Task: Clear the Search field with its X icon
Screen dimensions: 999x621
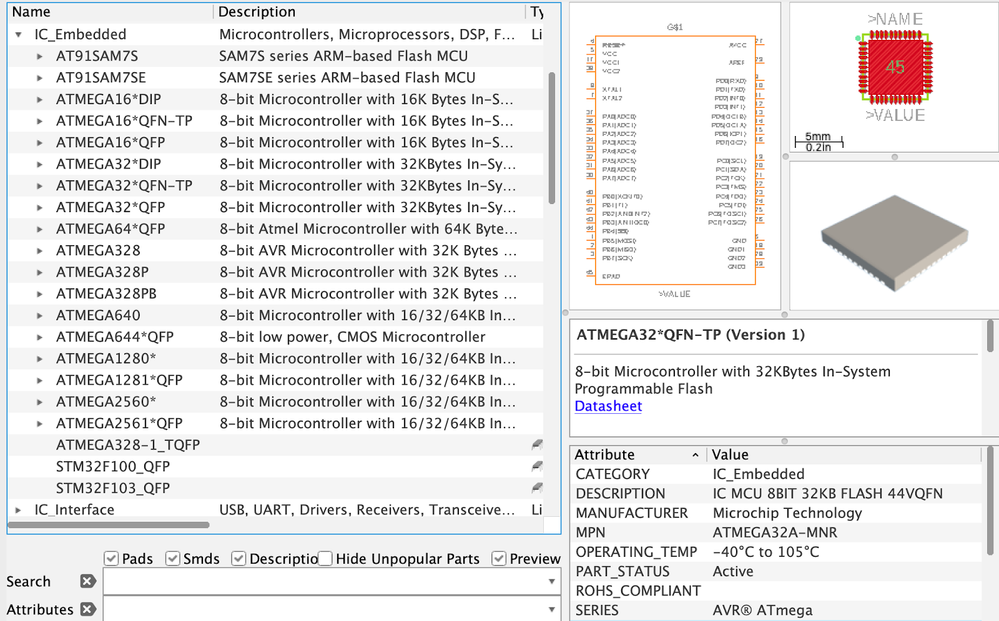Action: click(88, 581)
